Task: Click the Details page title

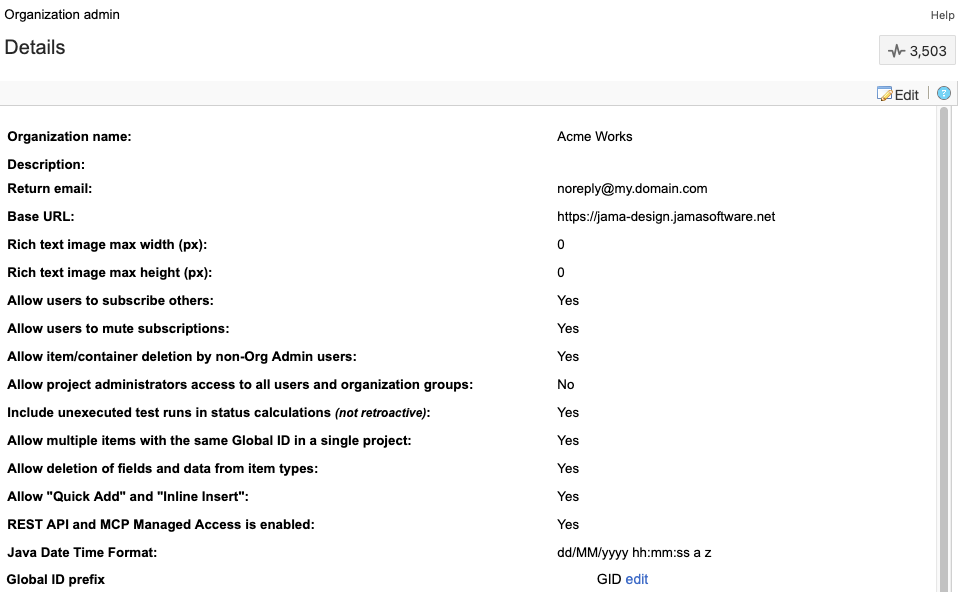Action: (x=34, y=47)
